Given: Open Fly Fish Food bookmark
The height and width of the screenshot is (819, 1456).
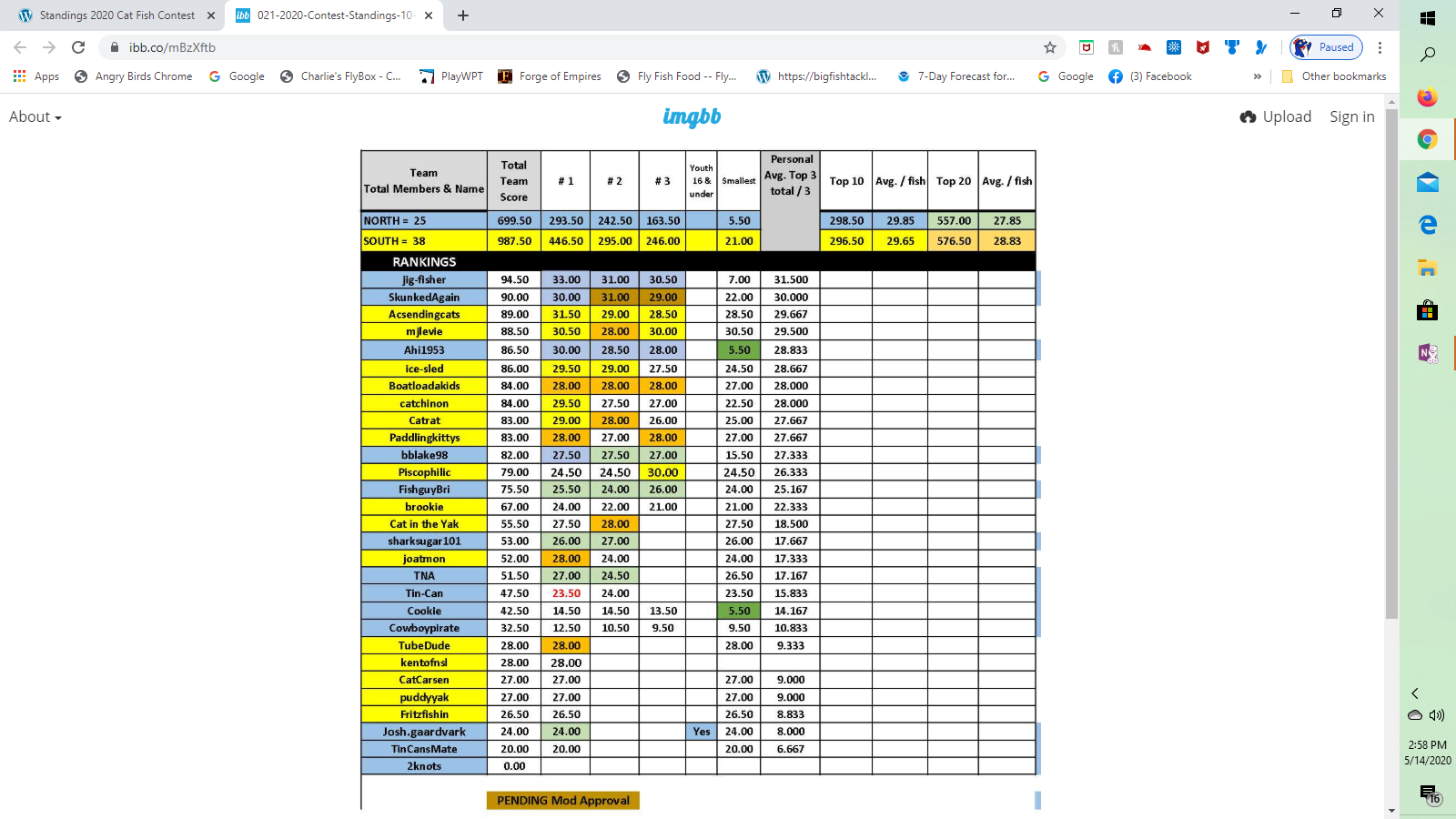Looking at the screenshot, I should tap(676, 76).
